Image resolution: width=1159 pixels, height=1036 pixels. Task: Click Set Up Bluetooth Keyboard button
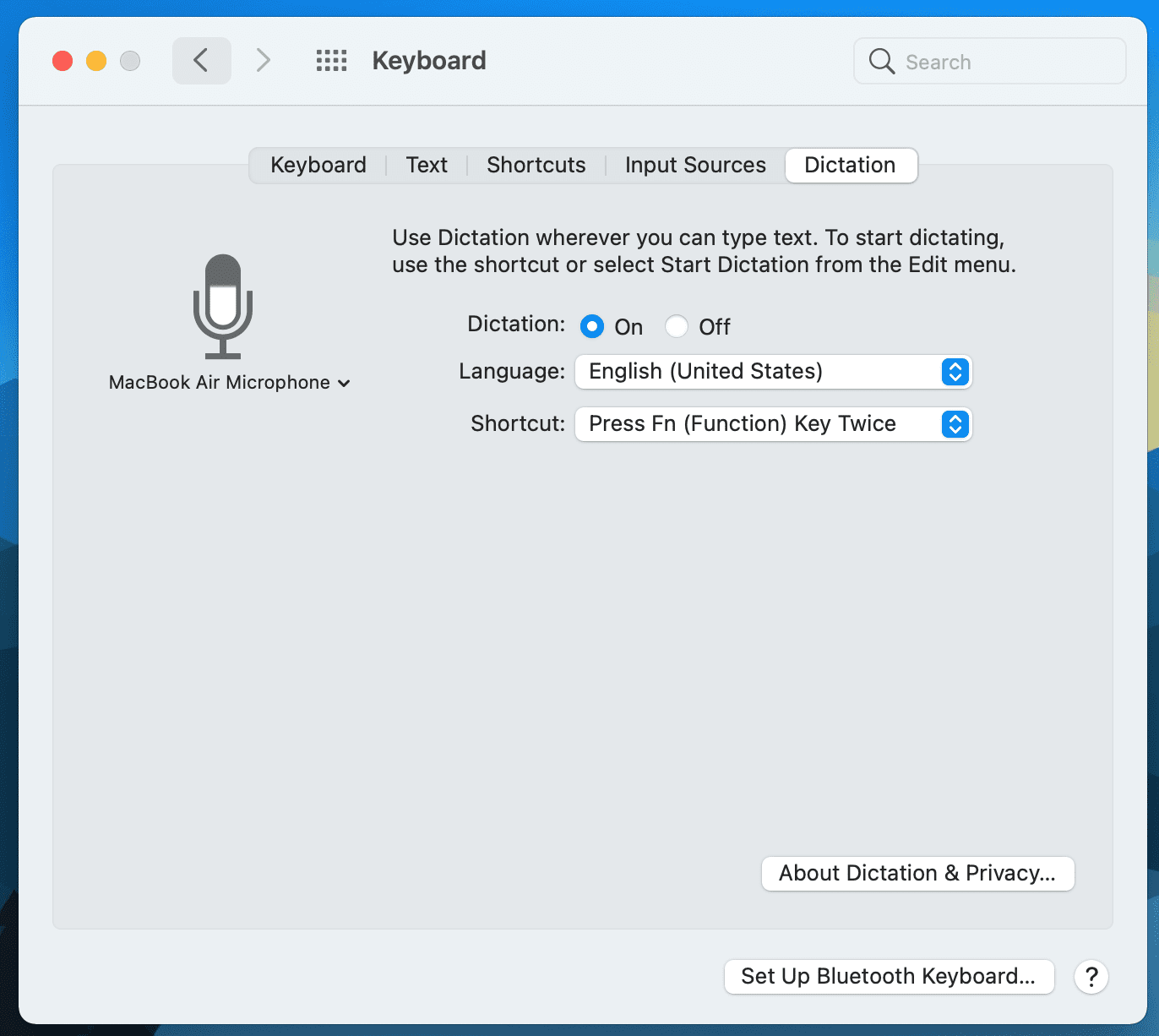pos(889,977)
